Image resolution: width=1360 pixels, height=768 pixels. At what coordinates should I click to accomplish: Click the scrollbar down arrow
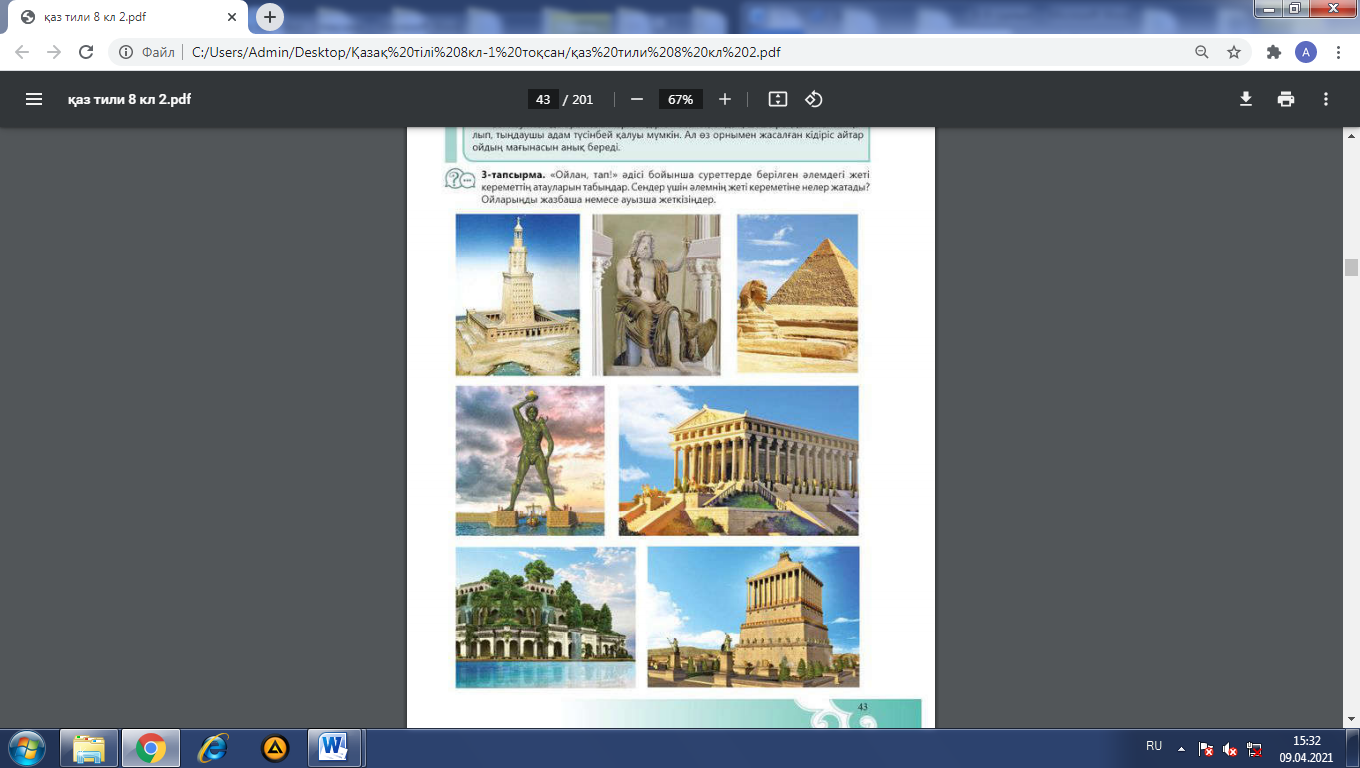pos(1351,720)
